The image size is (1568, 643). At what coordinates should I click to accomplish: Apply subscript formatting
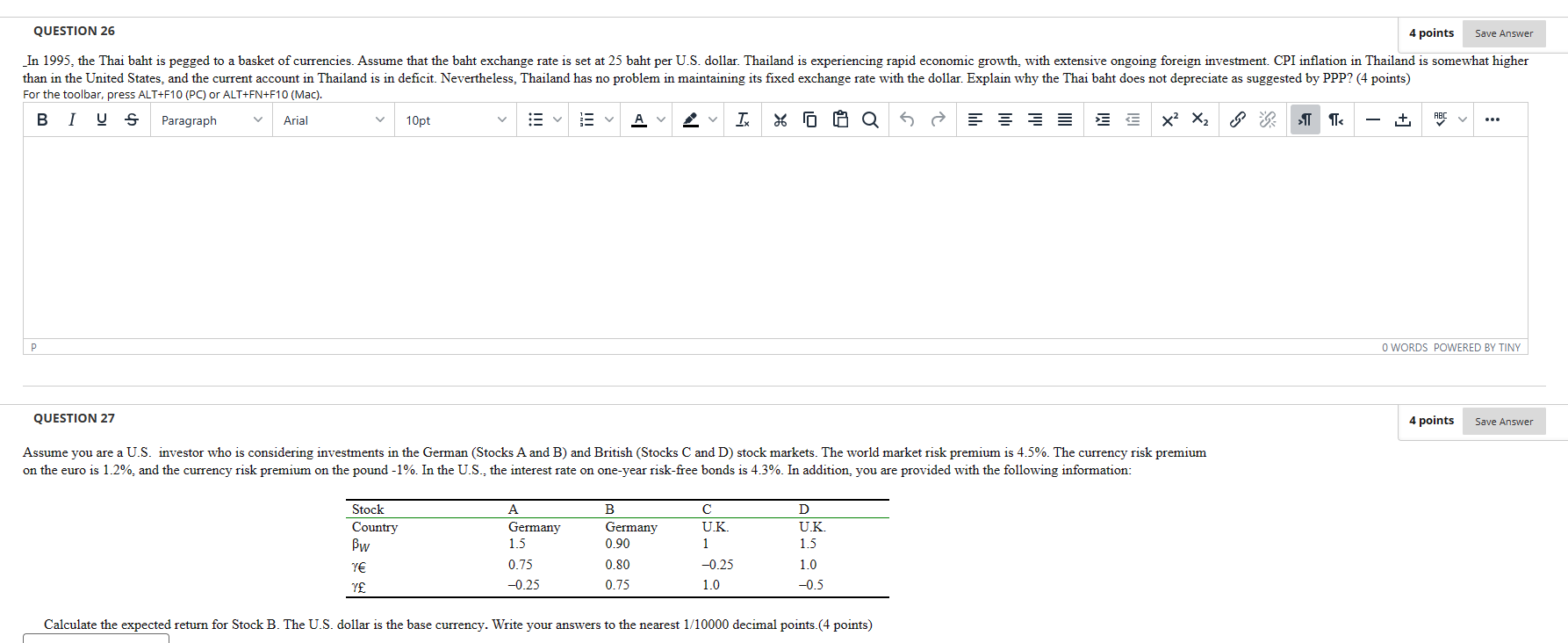[x=1200, y=119]
